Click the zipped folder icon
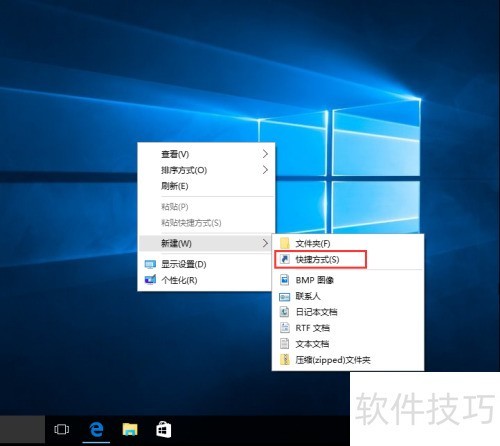The width and height of the screenshot is (500, 446). 285,360
